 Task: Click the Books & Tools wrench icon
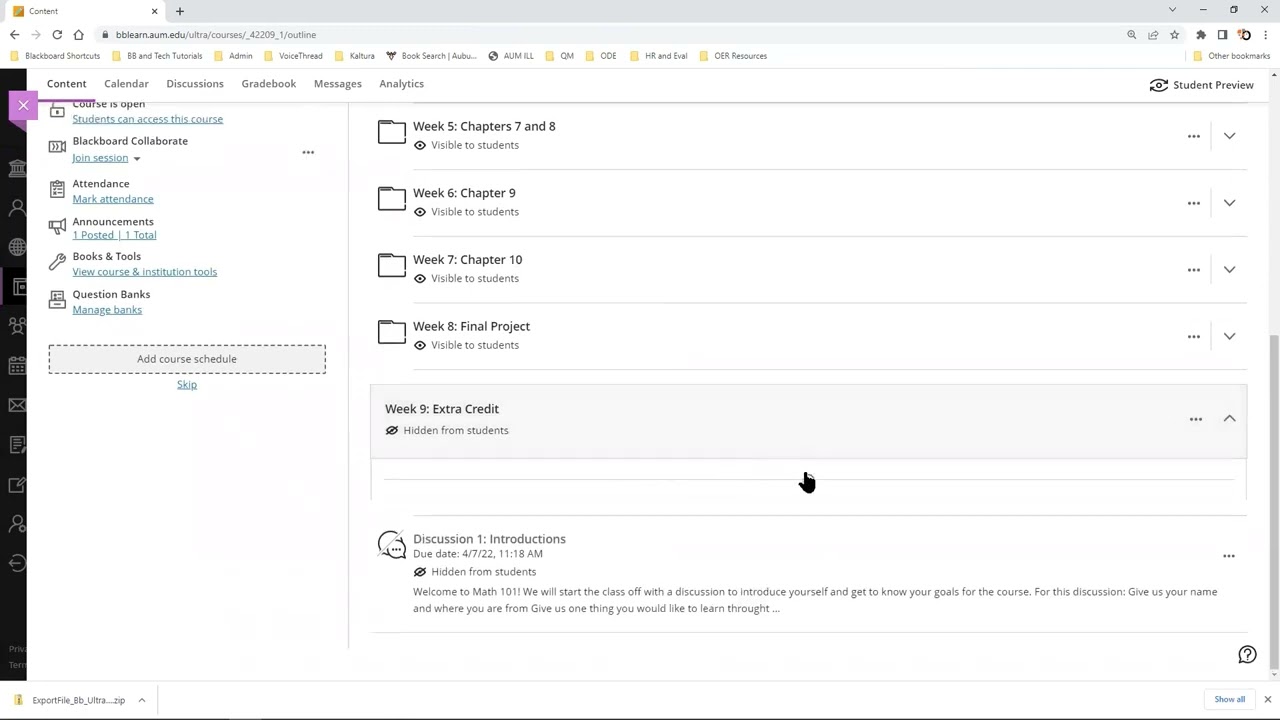pos(57,263)
